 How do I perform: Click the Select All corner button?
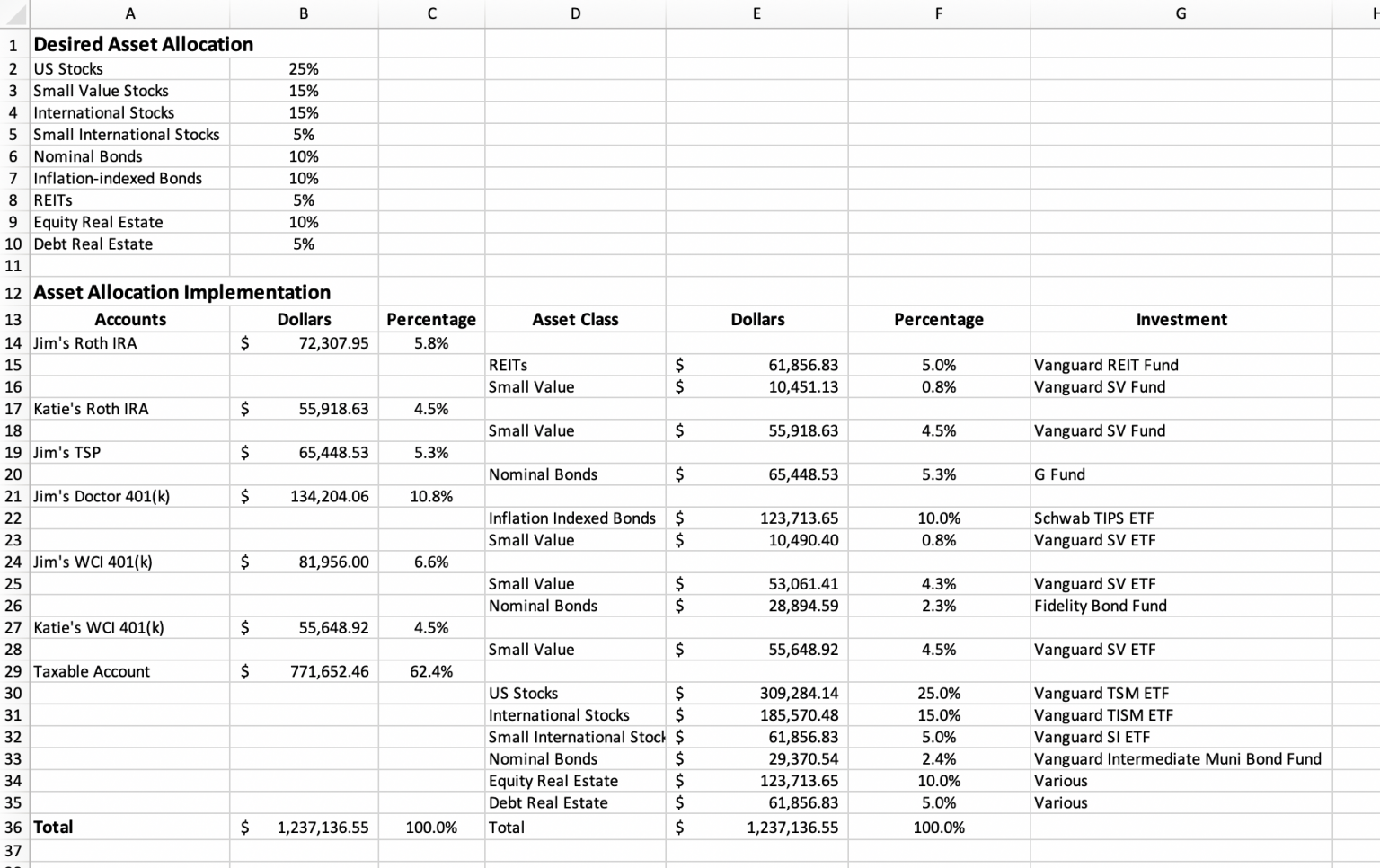click(x=13, y=13)
